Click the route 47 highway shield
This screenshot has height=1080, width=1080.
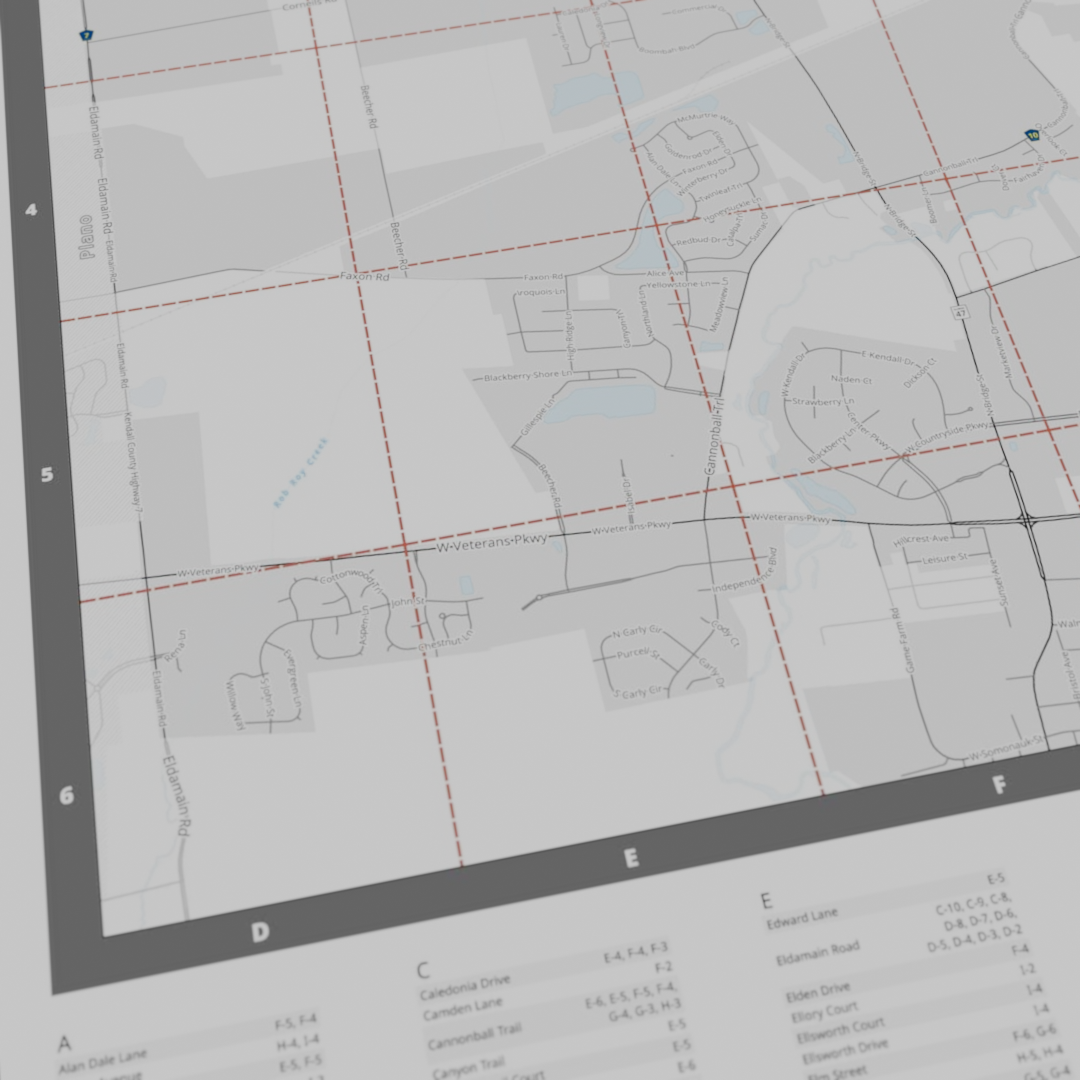(959, 313)
